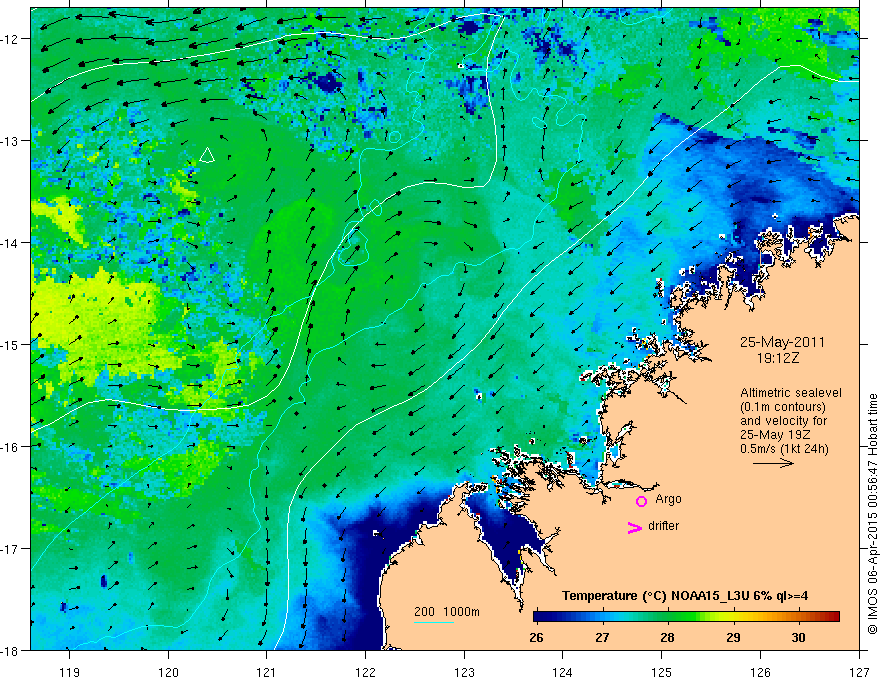
Task: Click the '200 1000m' depth contour label
Action: pyautogui.click(x=447, y=612)
